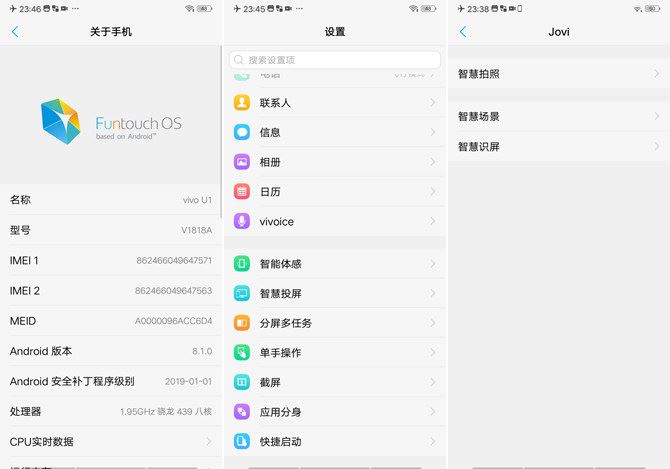Select the 名称 vivo U1 row

click(x=111, y=199)
